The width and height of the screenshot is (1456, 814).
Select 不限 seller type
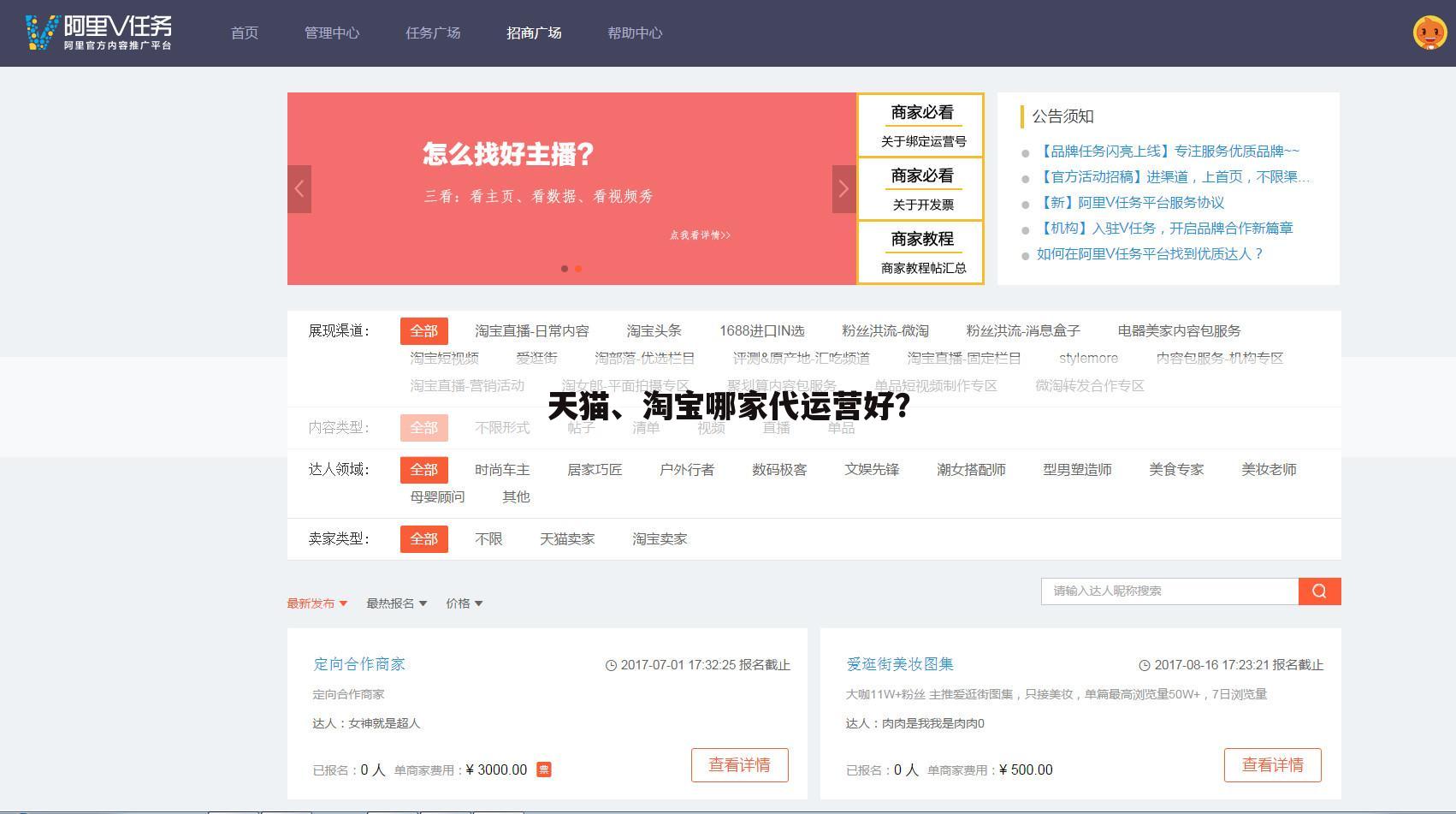coord(488,539)
